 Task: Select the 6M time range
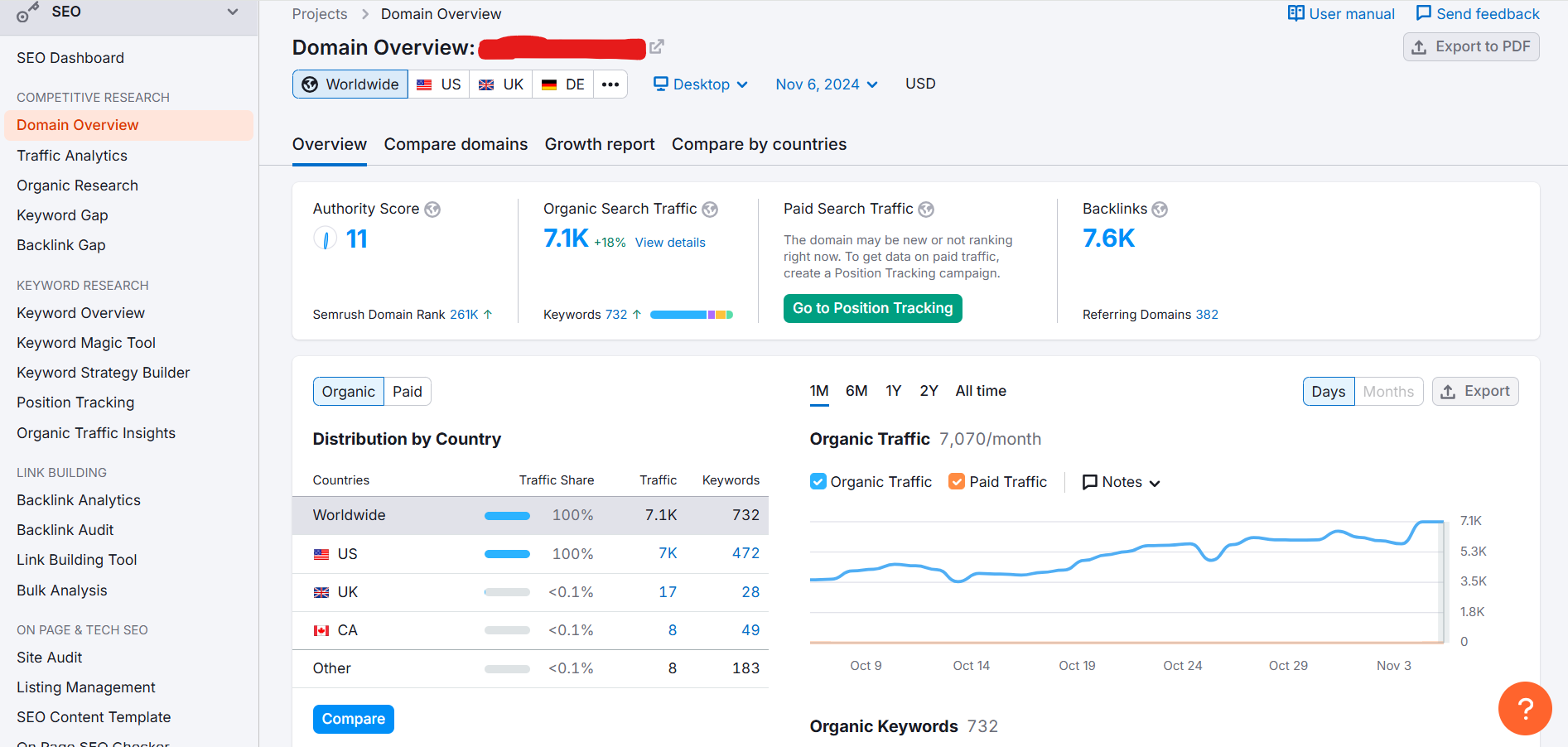pos(856,391)
